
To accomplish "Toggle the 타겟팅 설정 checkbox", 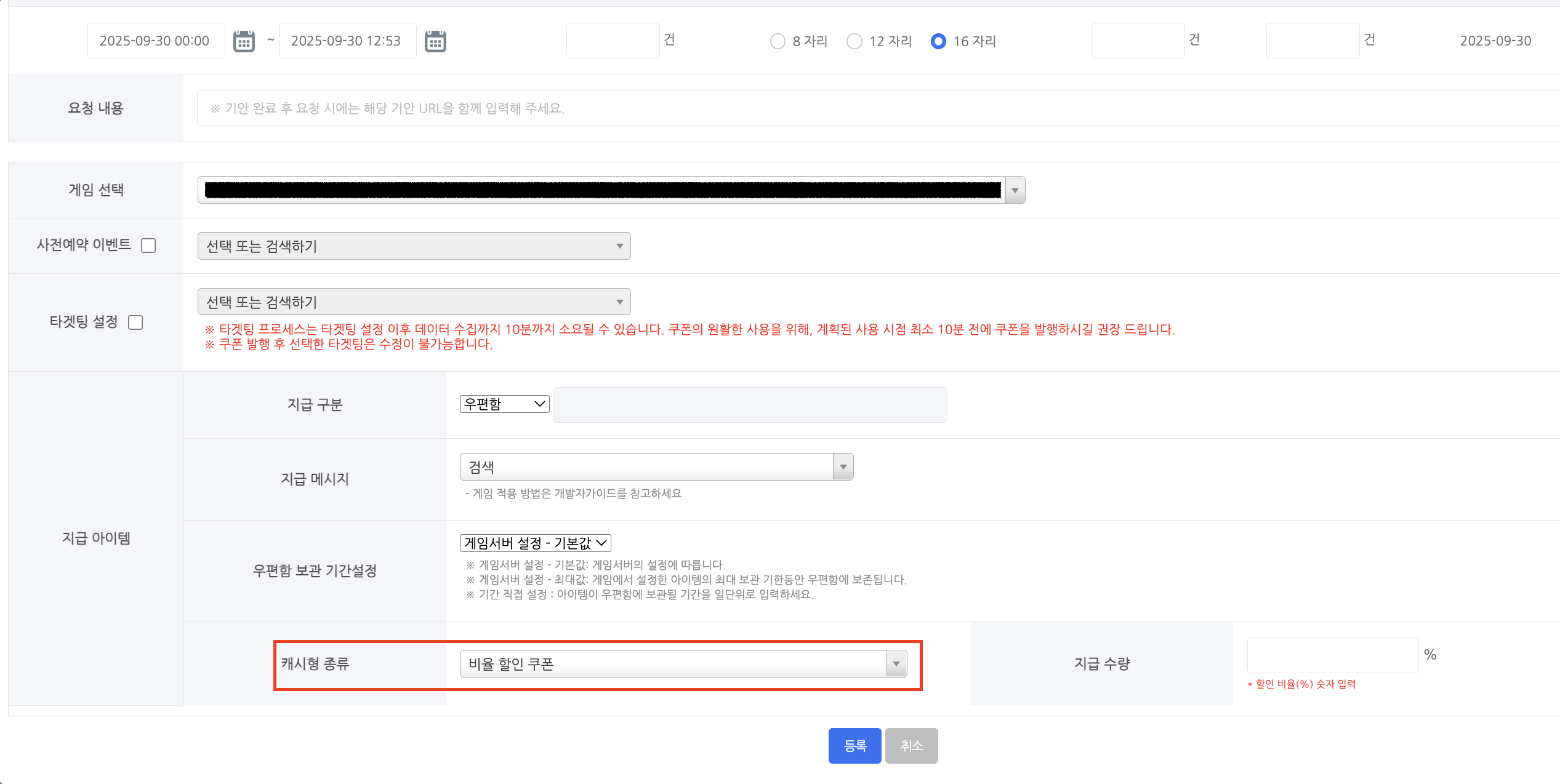I will click(135, 322).
